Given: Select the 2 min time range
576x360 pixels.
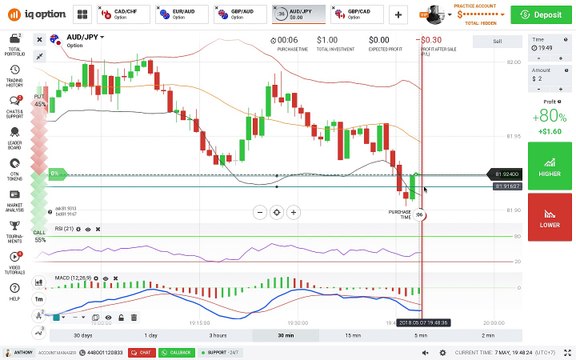Looking at the screenshot, I should pos(488,335).
